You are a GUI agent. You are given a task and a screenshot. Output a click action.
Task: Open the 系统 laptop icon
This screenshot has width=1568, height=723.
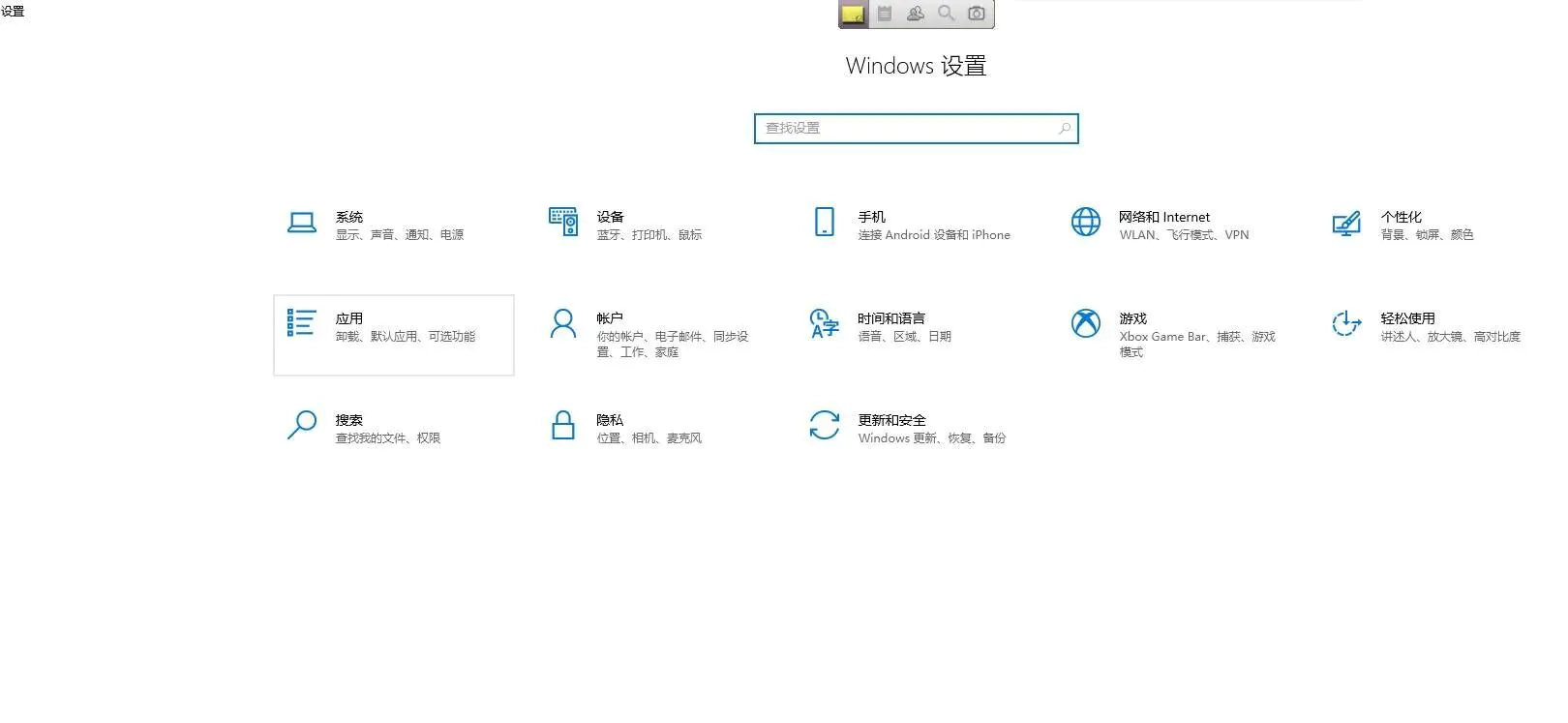(302, 223)
